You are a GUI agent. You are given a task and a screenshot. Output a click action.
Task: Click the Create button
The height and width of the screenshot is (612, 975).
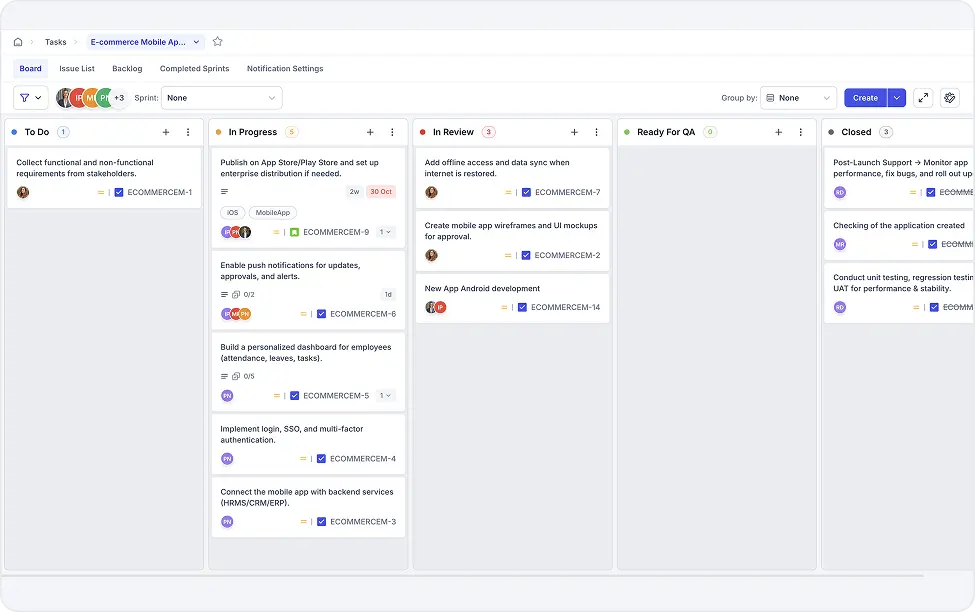click(x=865, y=98)
